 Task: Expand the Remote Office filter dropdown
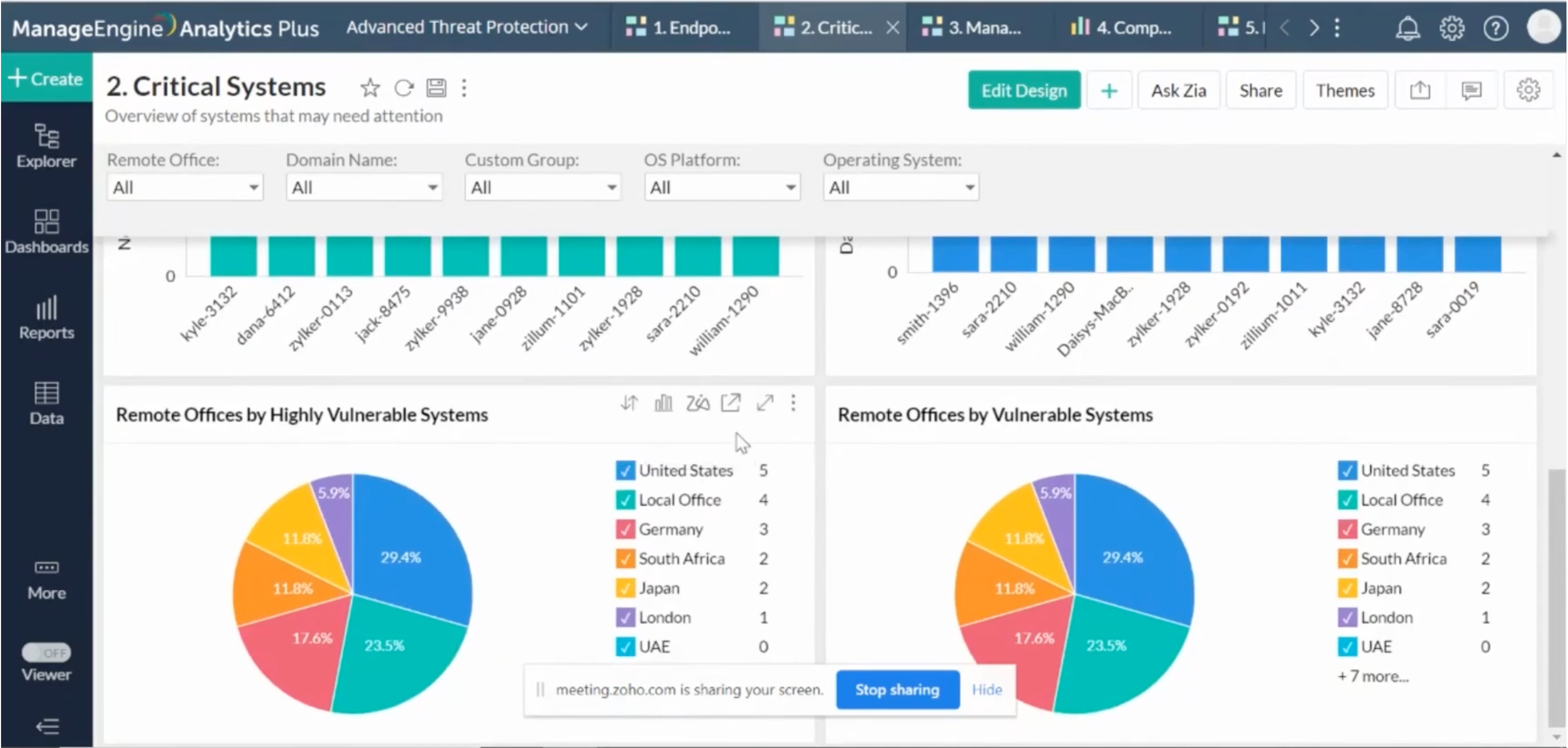click(184, 187)
